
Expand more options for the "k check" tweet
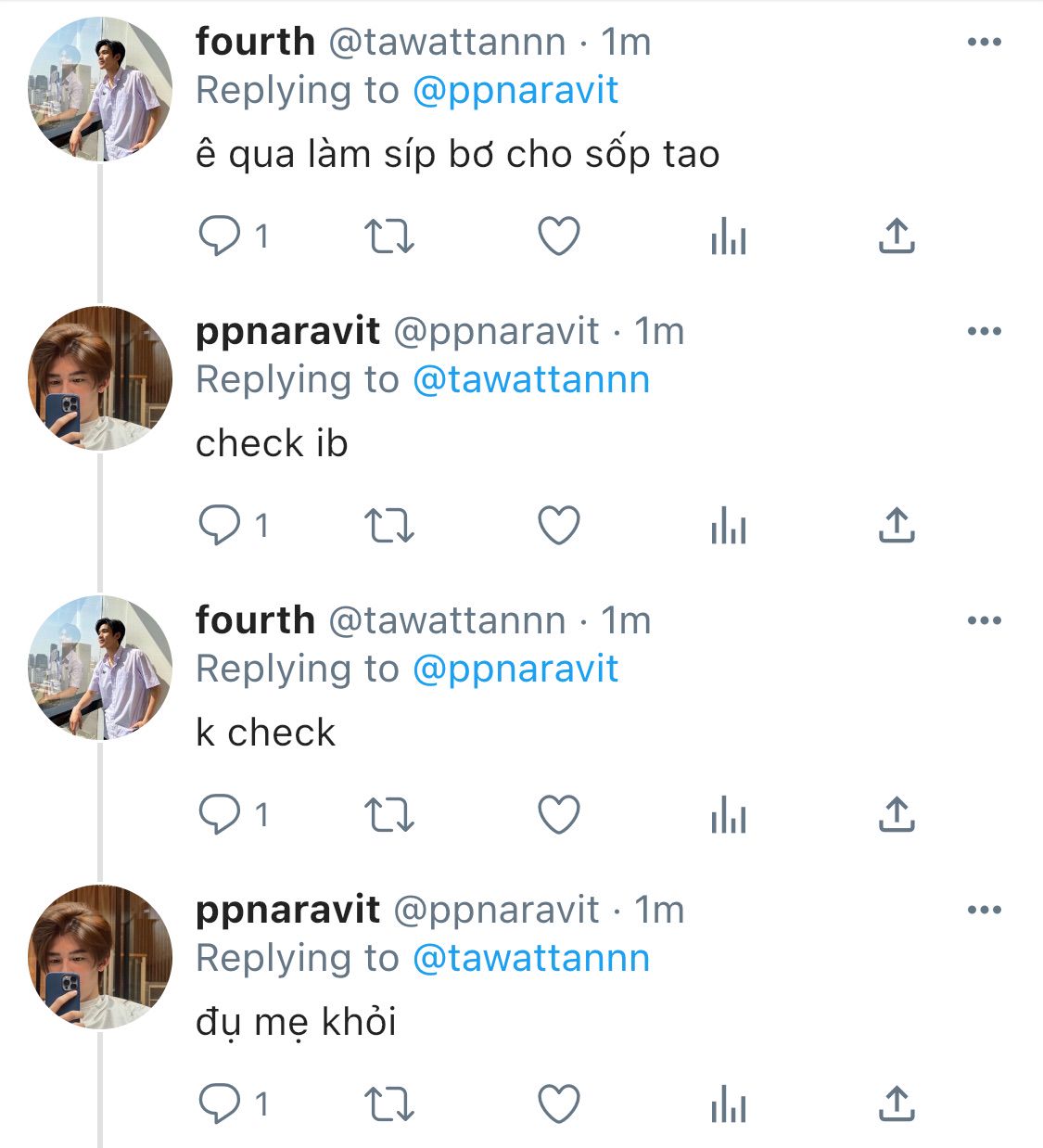click(984, 620)
